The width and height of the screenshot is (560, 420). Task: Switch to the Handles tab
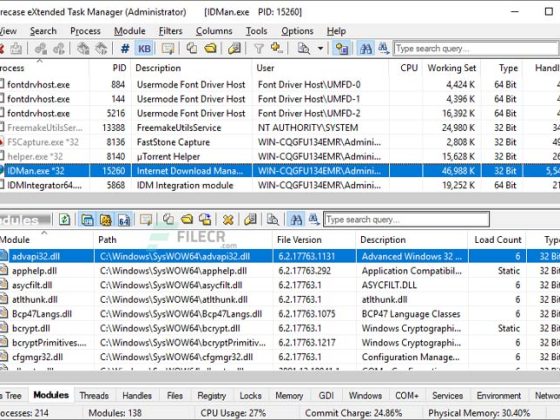[137, 396]
